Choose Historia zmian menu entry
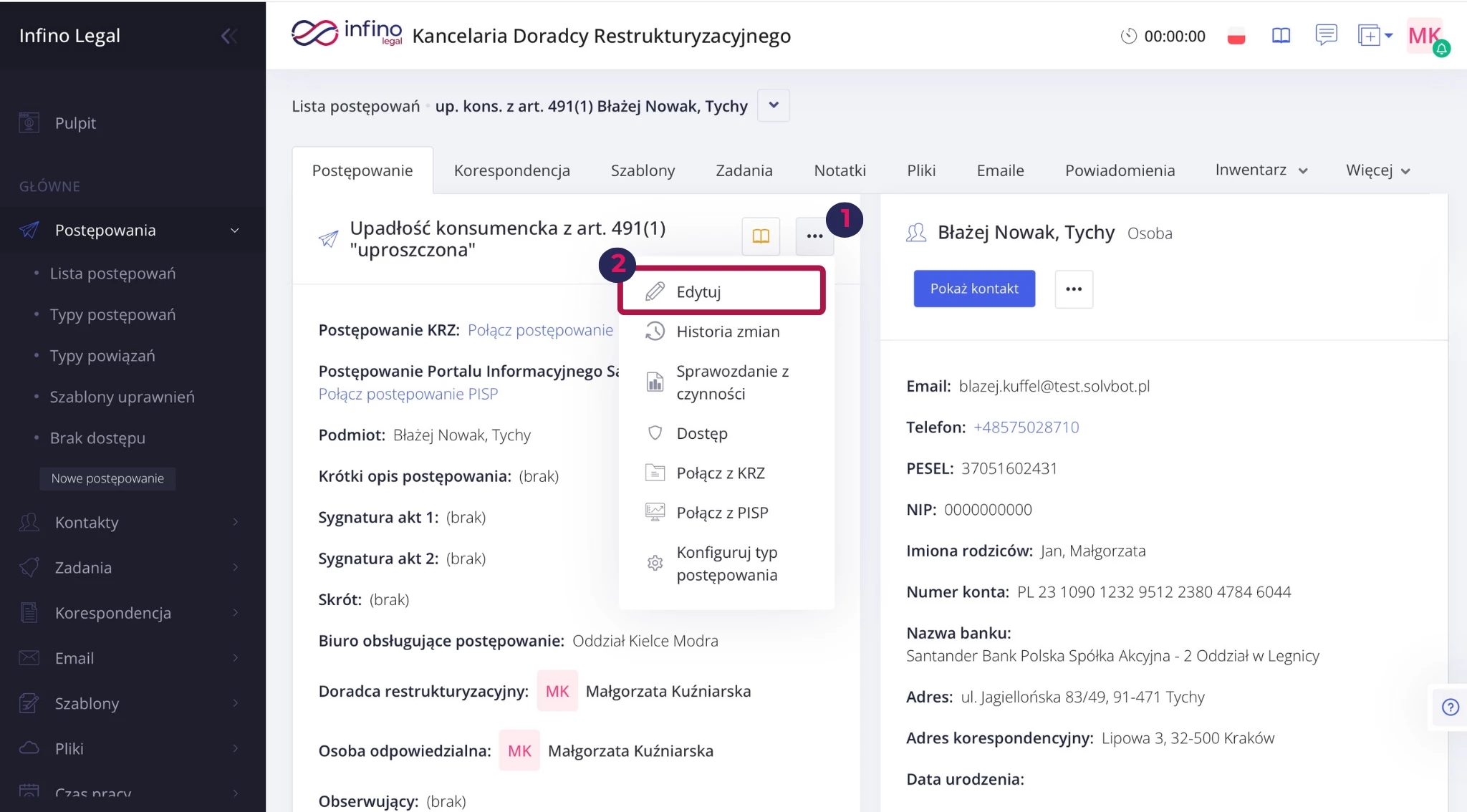Image resolution: width=1467 pixels, height=812 pixels. click(727, 332)
